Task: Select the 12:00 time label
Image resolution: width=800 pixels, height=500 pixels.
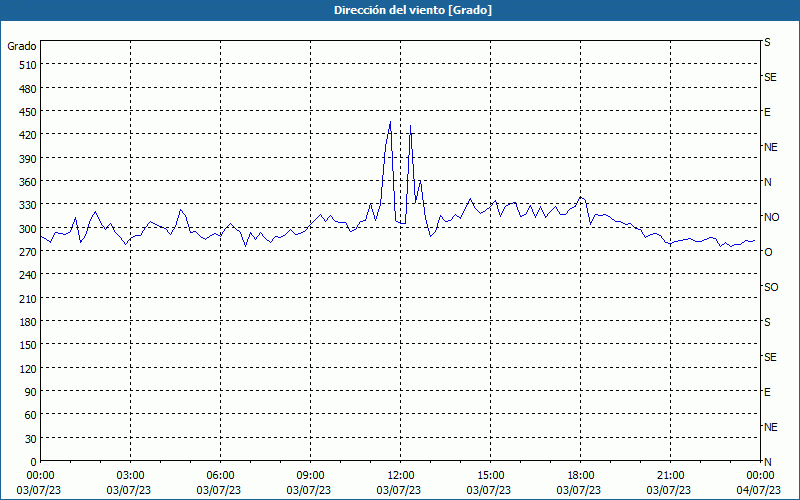Action: tap(401, 476)
